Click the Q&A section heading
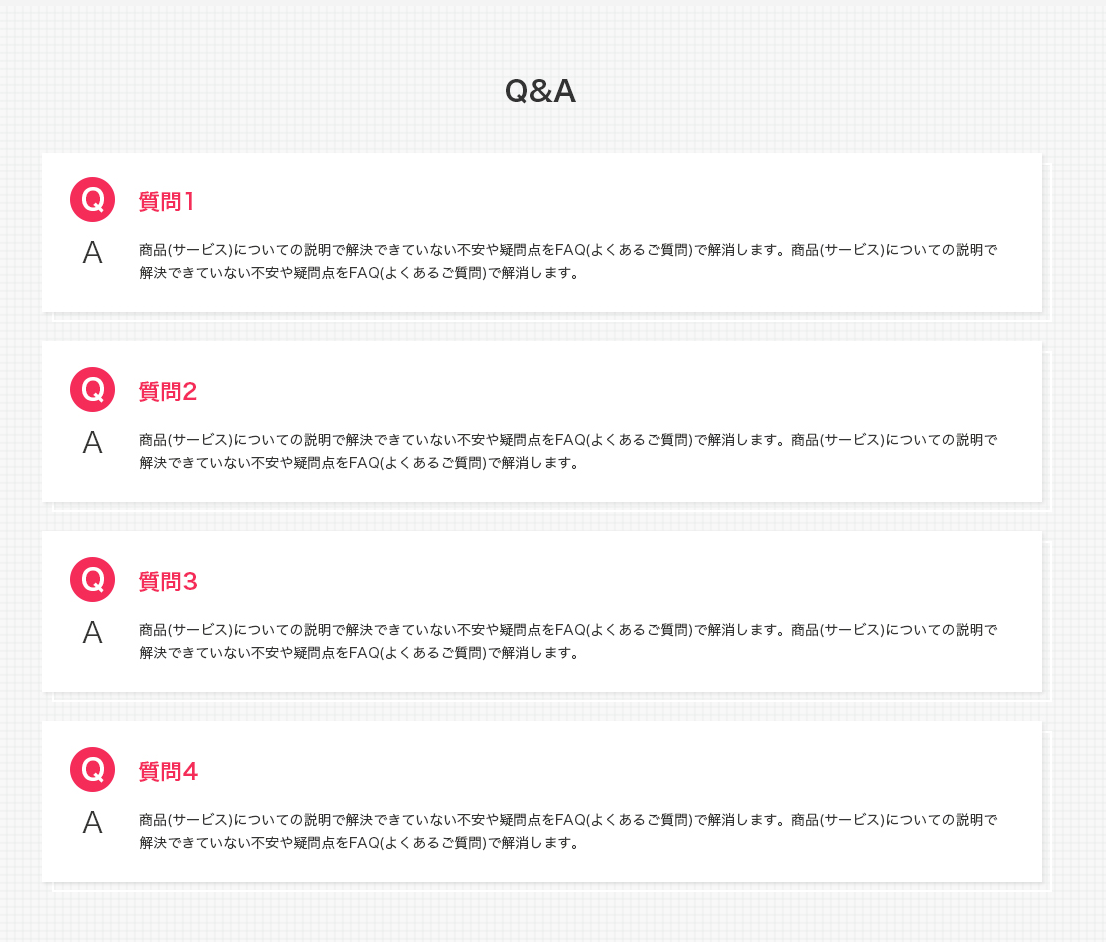Viewport: 1106px width, 942px height. tap(540, 91)
